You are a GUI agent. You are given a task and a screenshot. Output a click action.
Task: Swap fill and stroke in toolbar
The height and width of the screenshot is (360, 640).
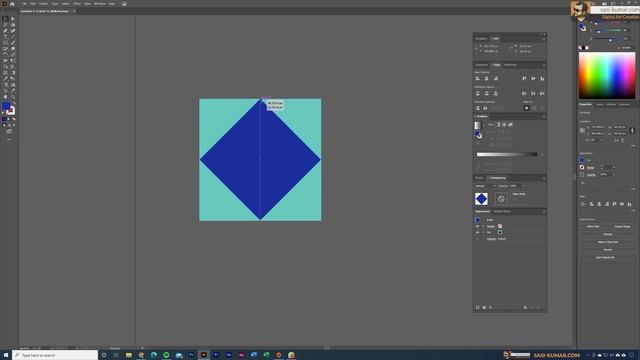coord(13,104)
